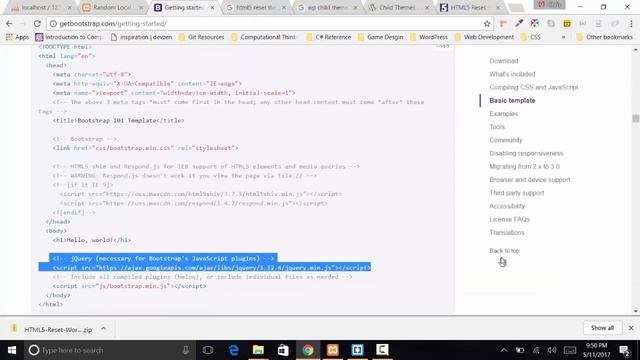Viewport: 640px width, 360px height.
Task: Open the Web Development bookmark folder
Action: click(x=484, y=37)
